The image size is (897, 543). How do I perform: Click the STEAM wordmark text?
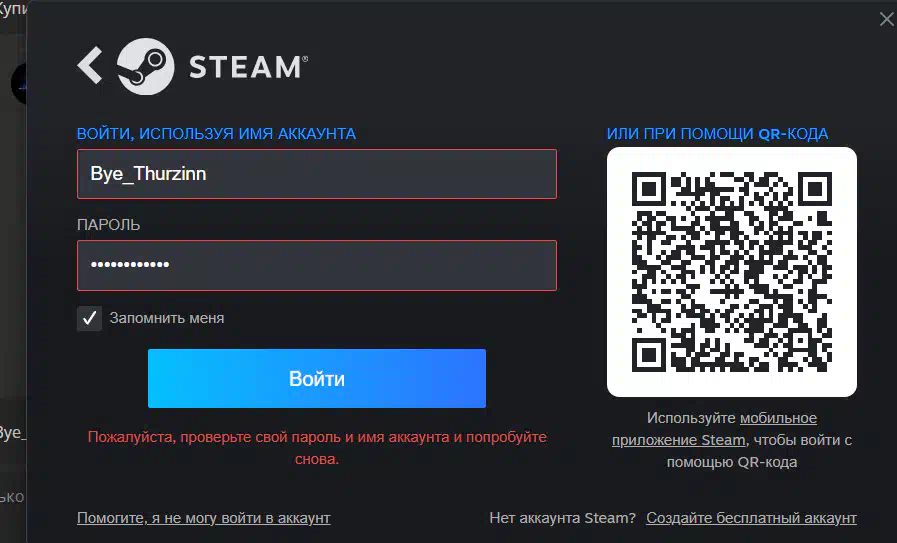pos(248,67)
